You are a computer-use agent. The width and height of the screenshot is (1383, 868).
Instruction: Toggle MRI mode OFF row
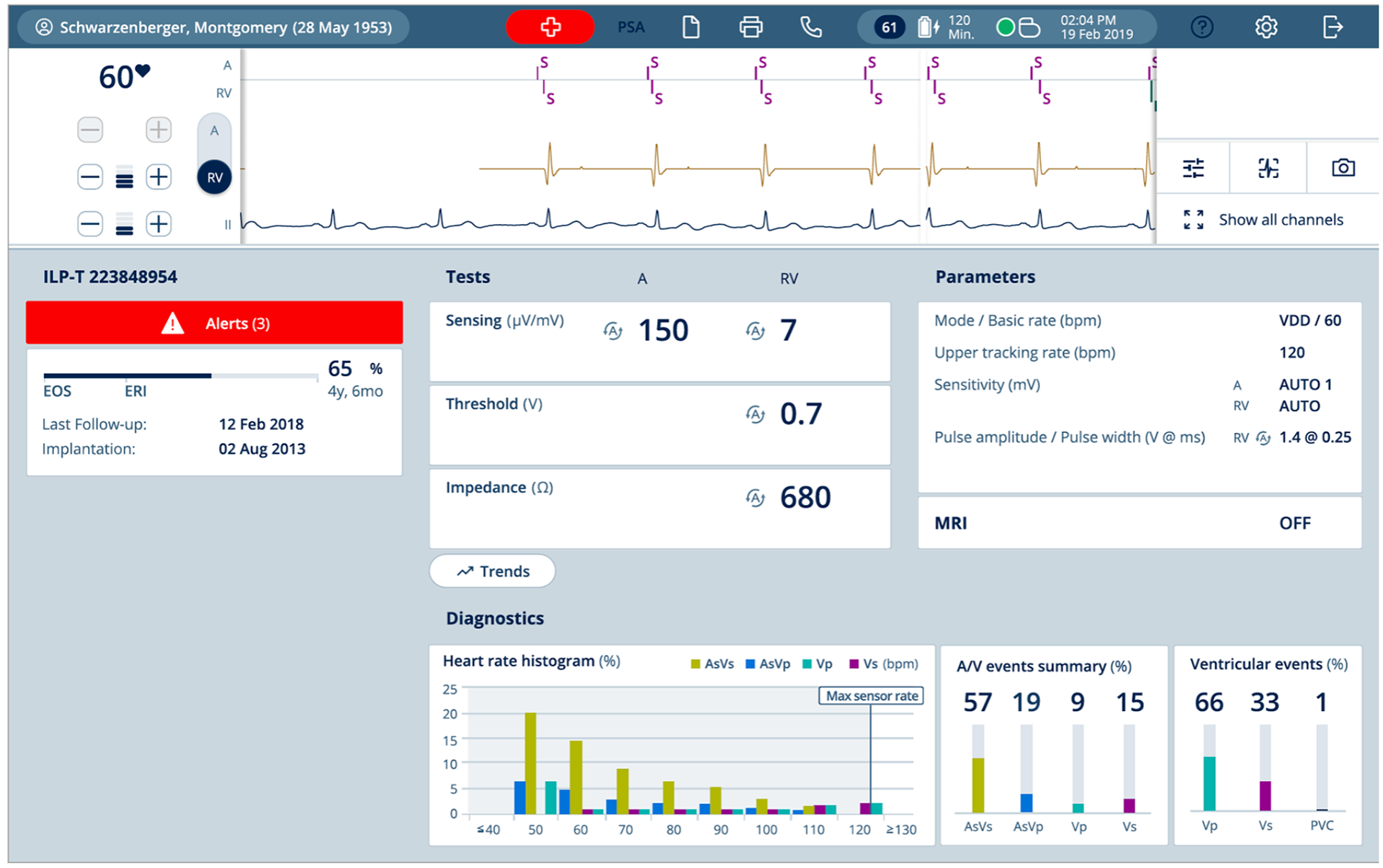[x=1140, y=523]
